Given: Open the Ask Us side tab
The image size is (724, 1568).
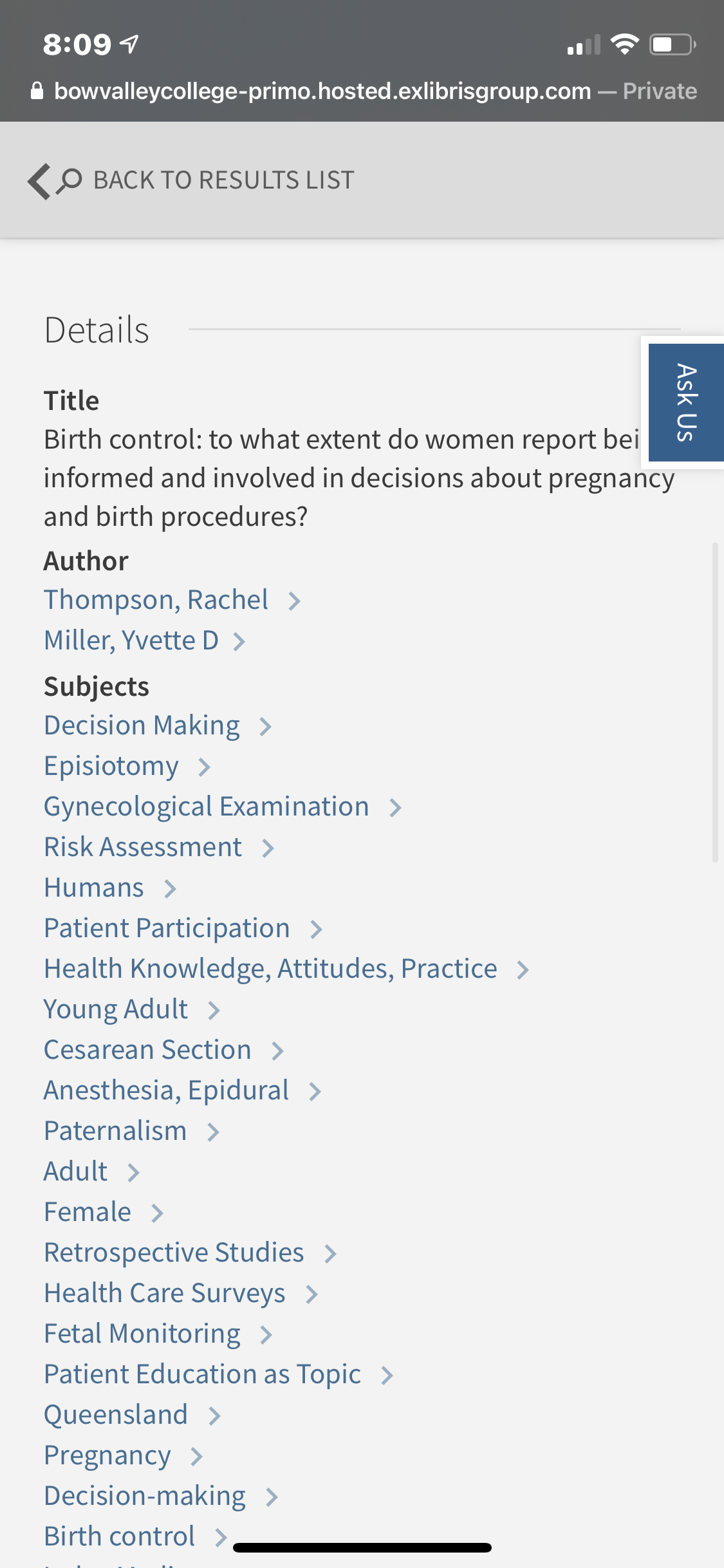Looking at the screenshot, I should tap(686, 403).
